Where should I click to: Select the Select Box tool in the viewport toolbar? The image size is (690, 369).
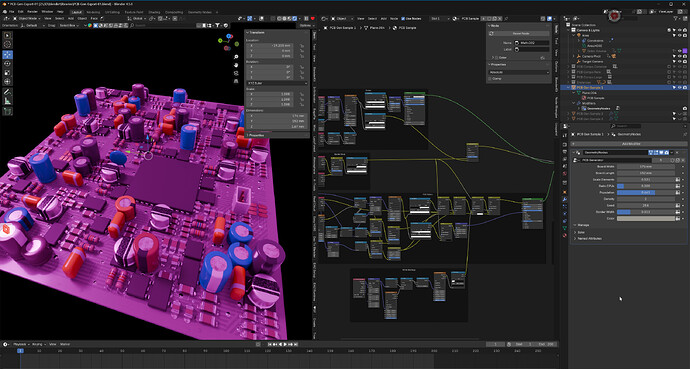[x=8, y=35]
